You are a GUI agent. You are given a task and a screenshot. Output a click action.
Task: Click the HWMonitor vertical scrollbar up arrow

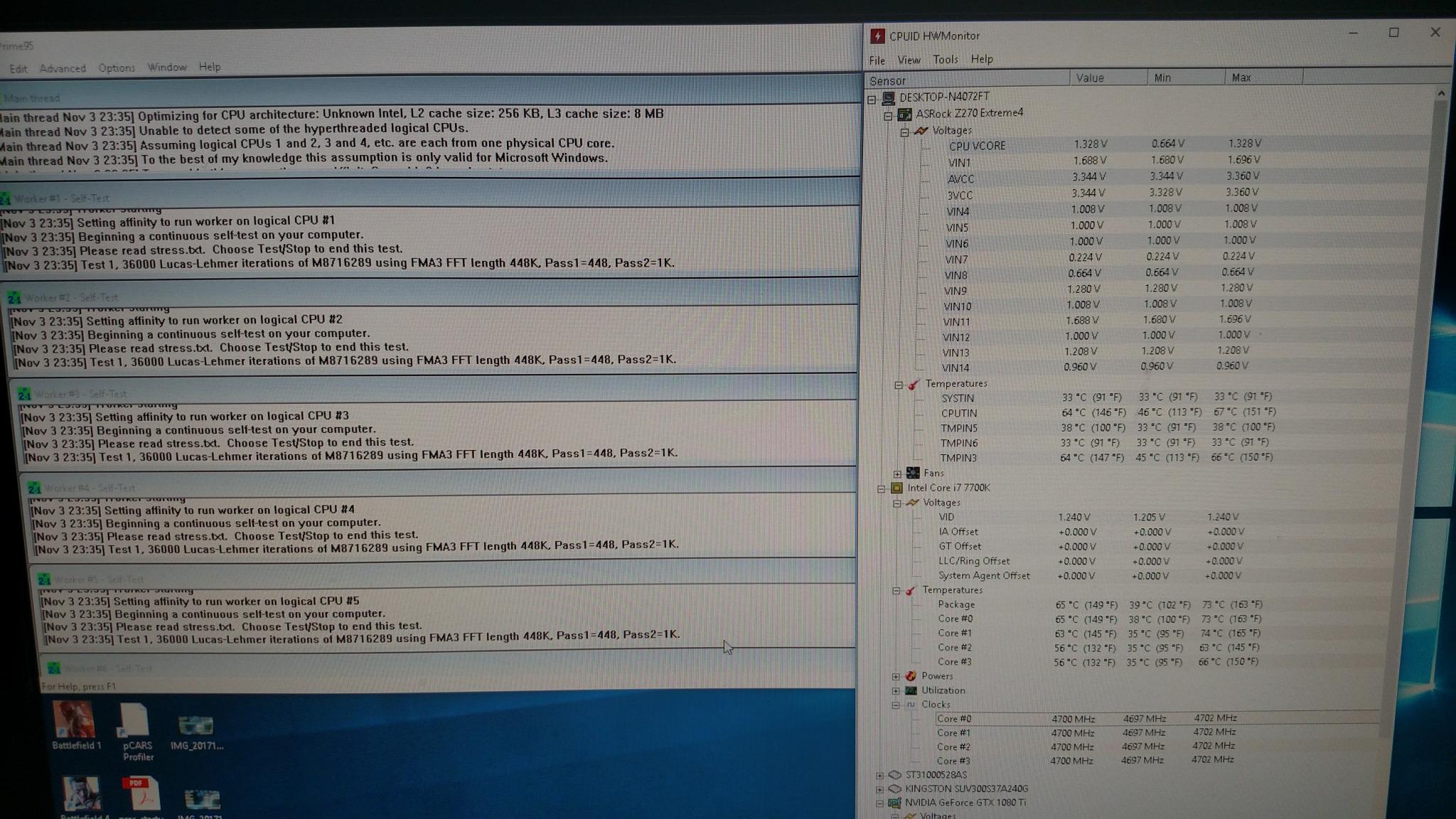tap(1441, 94)
